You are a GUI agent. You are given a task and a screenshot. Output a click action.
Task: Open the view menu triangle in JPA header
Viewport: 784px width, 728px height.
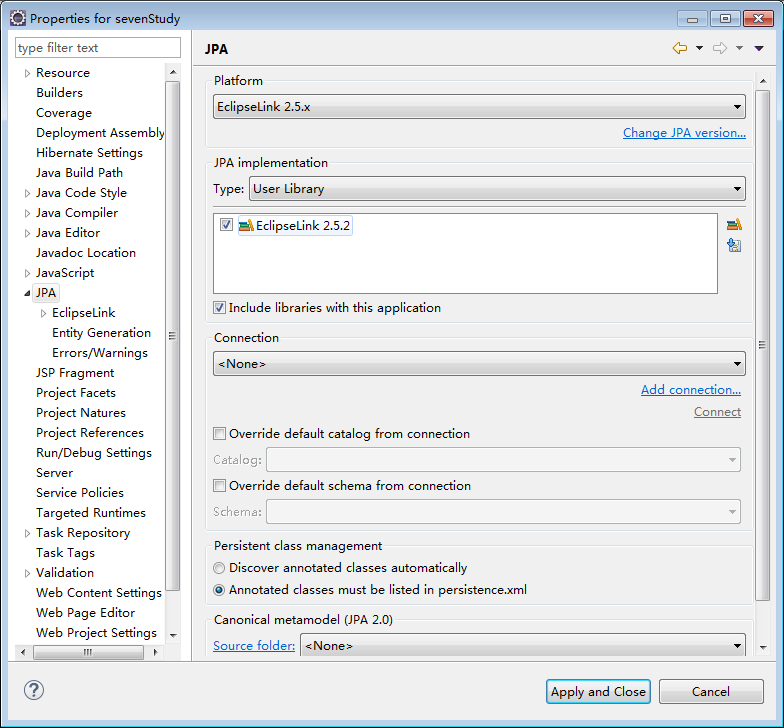pos(759,48)
